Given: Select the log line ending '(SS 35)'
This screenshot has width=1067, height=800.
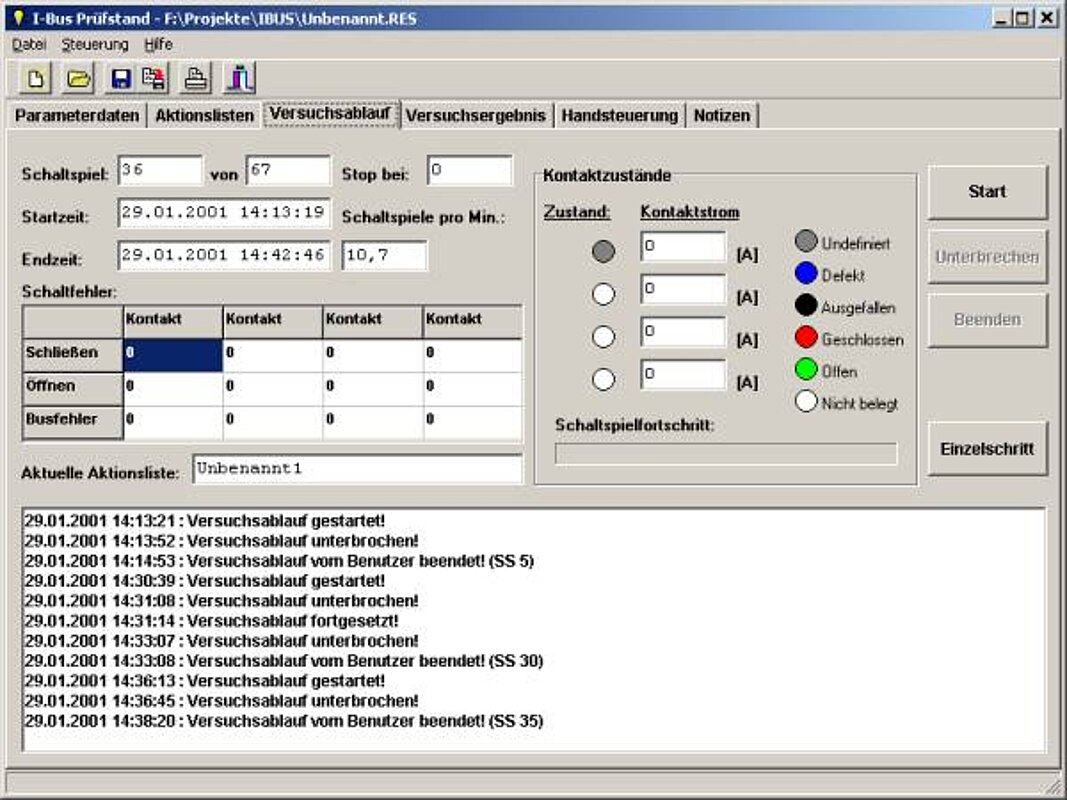Looking at the screenshot, I should [x=284, y=721].
